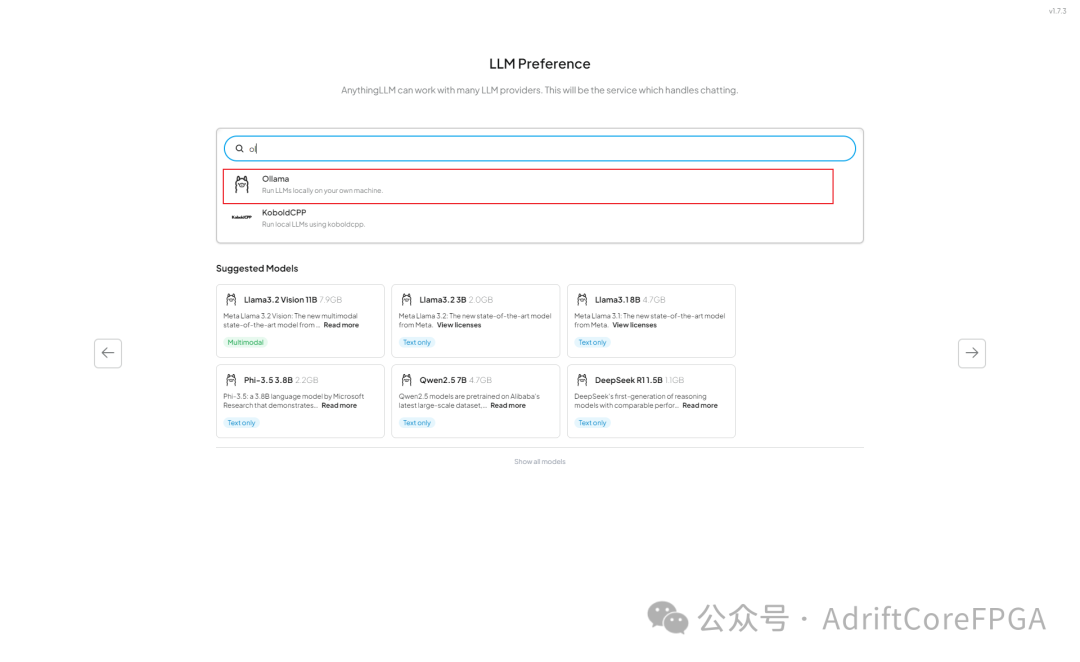Click the Llama3.1 8B card icon

tap(582, 300)
